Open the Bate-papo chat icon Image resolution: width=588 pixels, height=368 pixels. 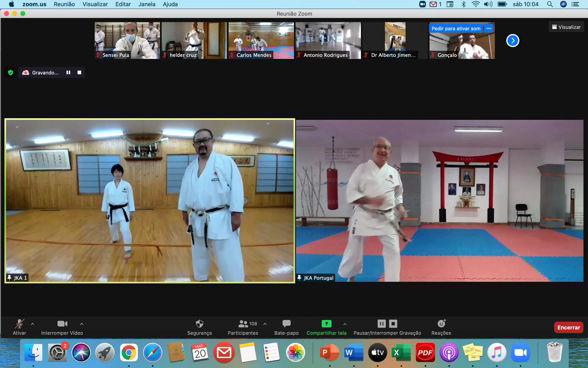point(286,323)
